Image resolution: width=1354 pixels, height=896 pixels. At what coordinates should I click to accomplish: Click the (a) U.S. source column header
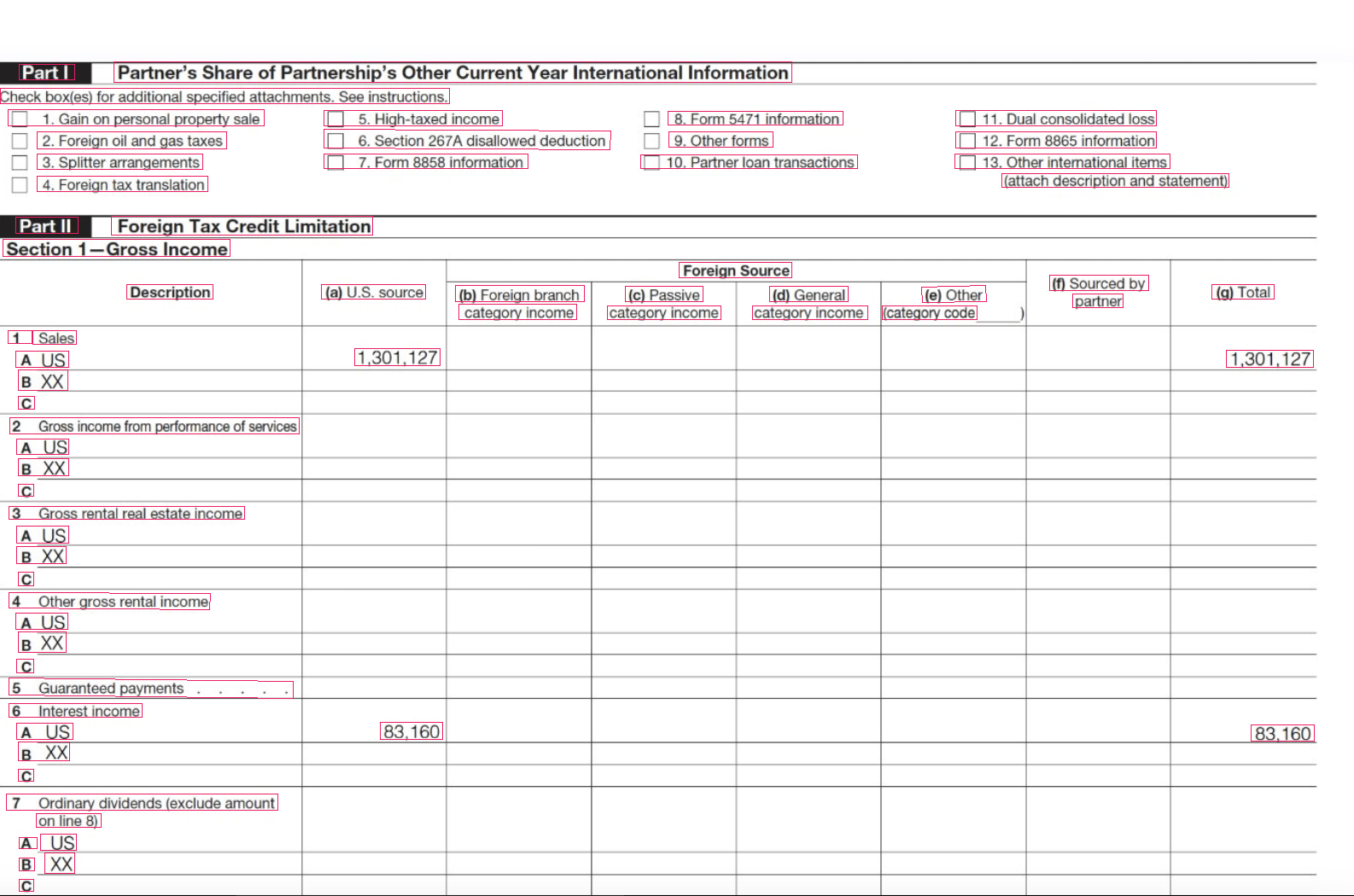374,292
